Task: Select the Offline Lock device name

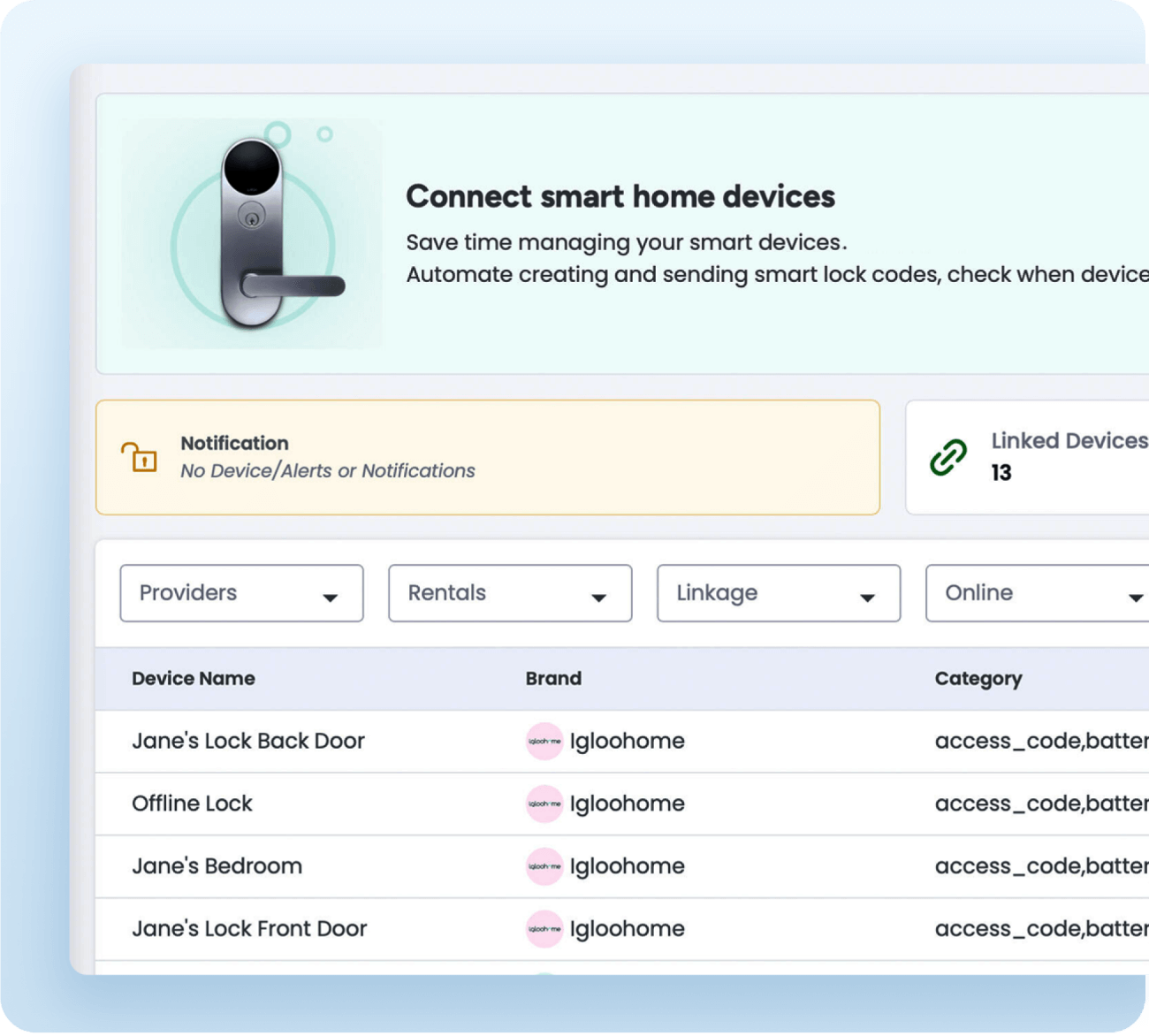Action: 192,804
